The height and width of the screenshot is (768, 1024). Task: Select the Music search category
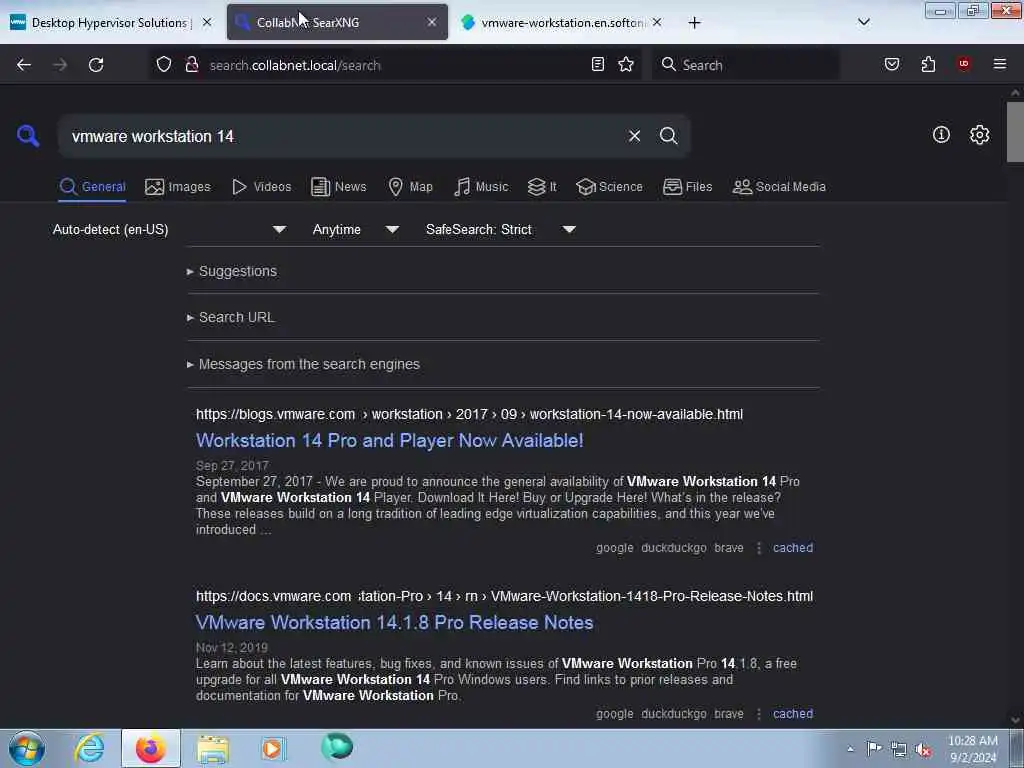(481, 187)
